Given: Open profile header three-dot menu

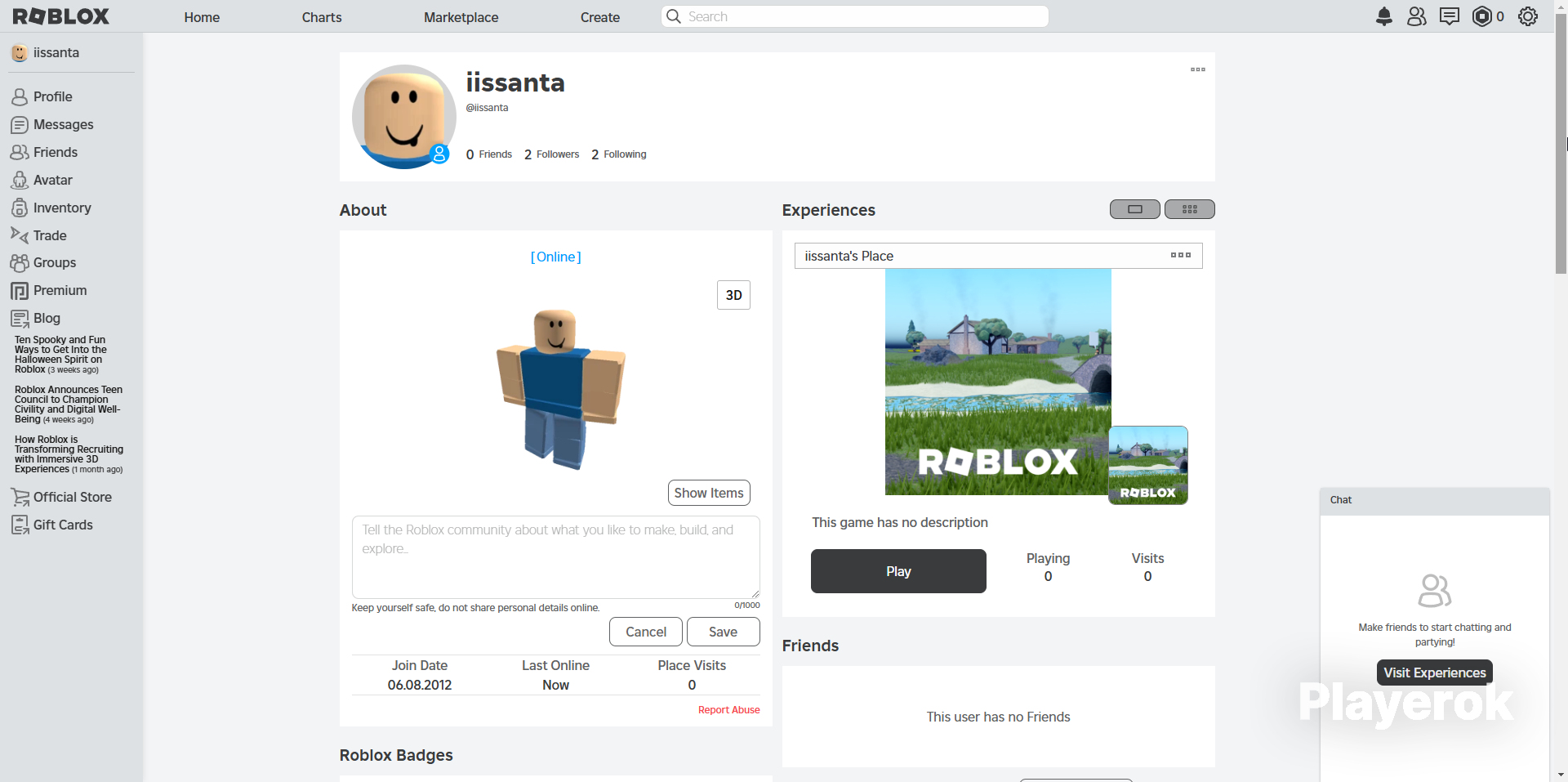Looking at the screenshot, I should coord(1197,69).
